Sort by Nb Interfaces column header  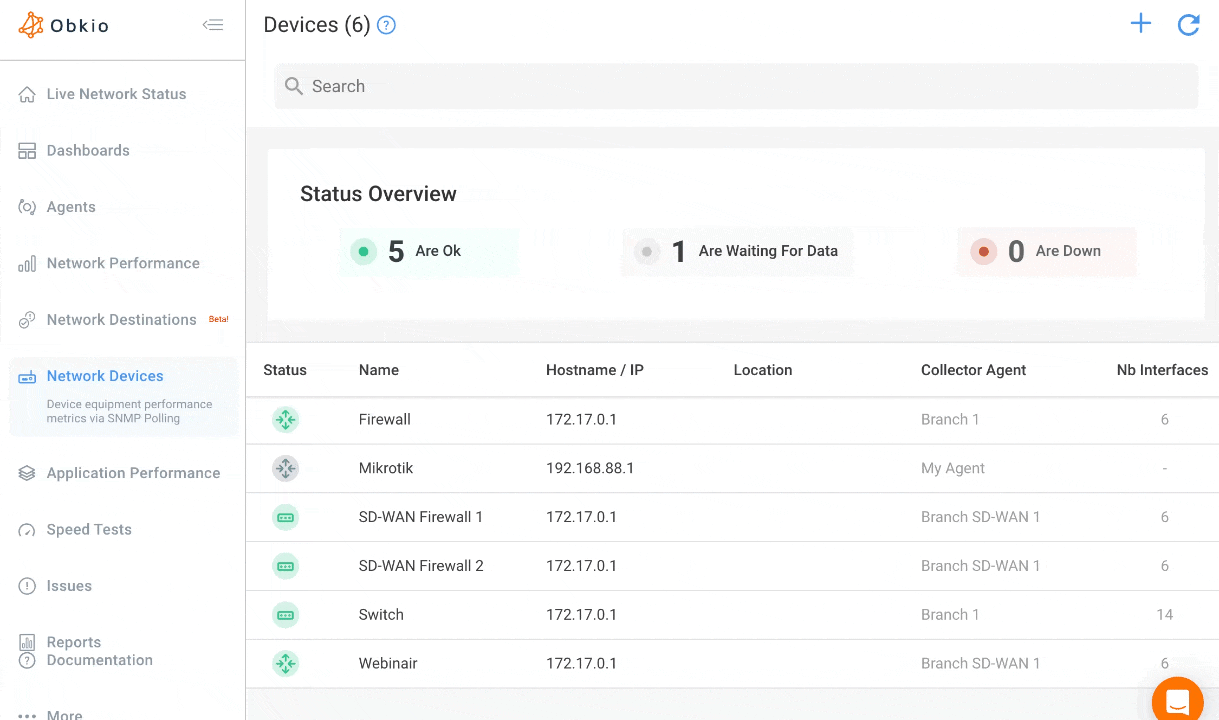(x=1162, y=370)
